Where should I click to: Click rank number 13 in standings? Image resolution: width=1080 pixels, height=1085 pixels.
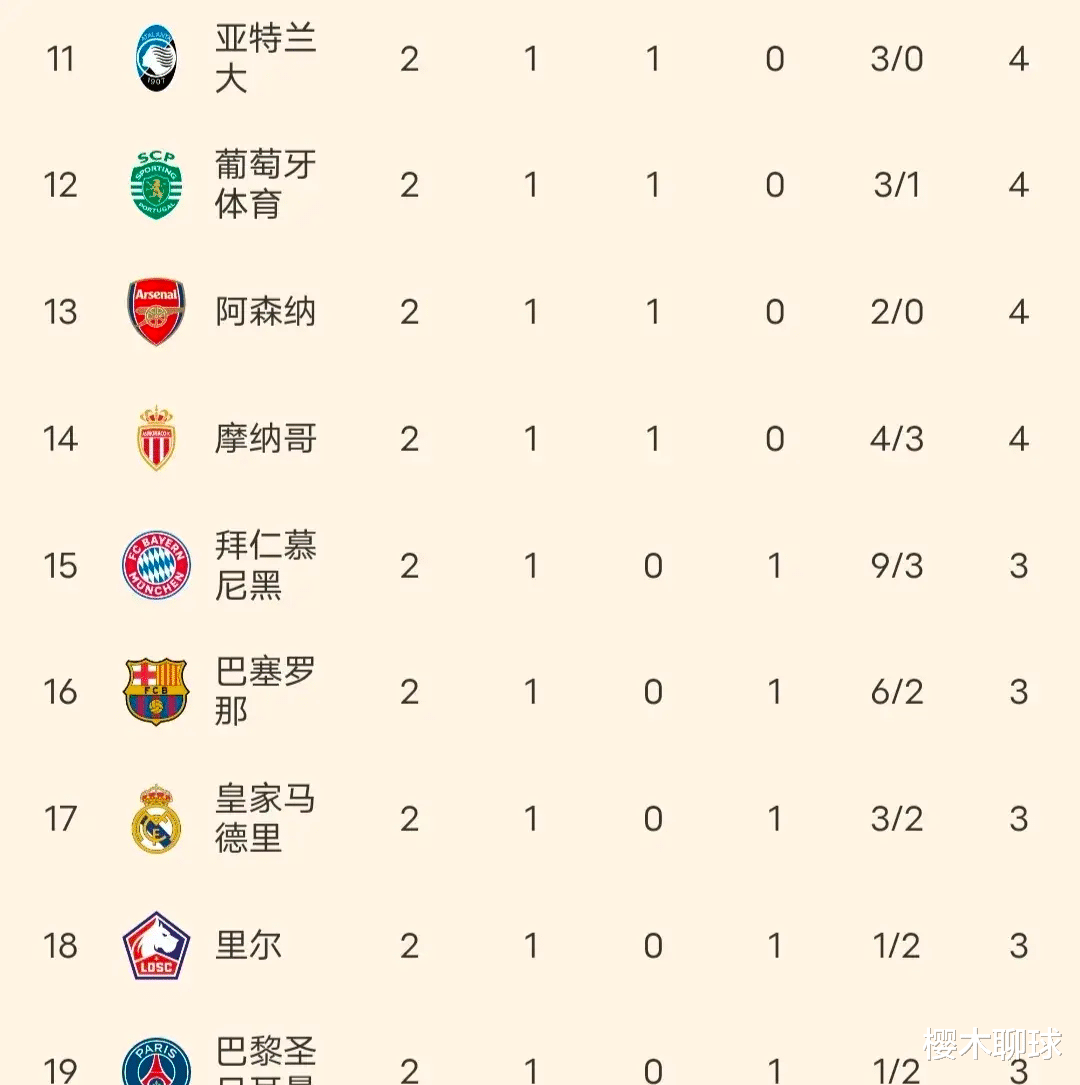point(61,312)
